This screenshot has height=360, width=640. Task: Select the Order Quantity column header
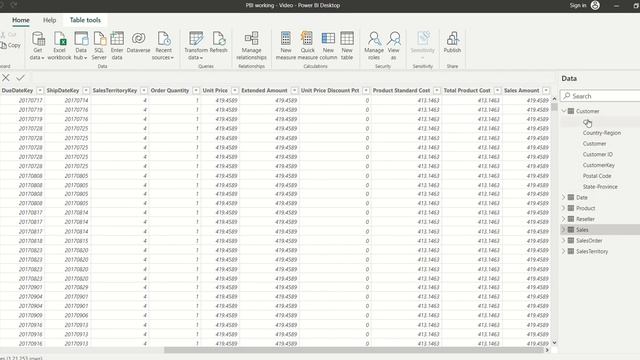coord(170,91)
